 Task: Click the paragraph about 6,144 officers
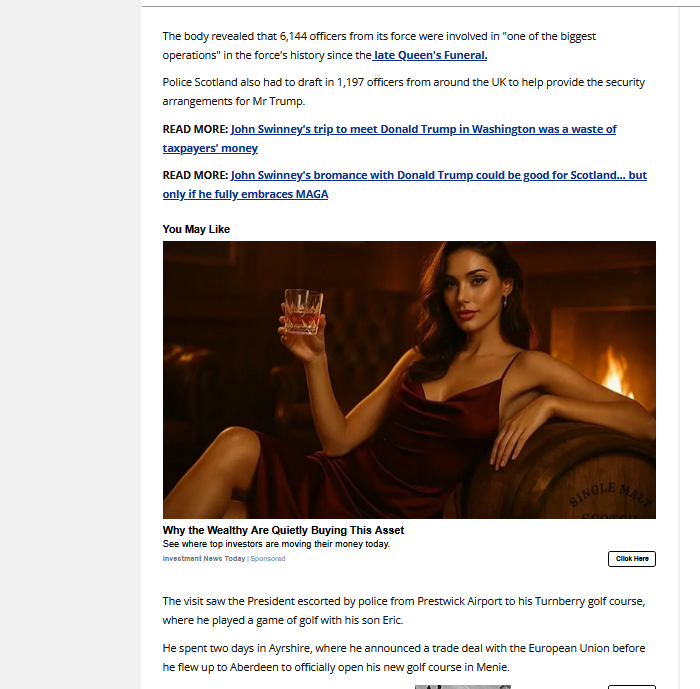[x=379, y=46]
